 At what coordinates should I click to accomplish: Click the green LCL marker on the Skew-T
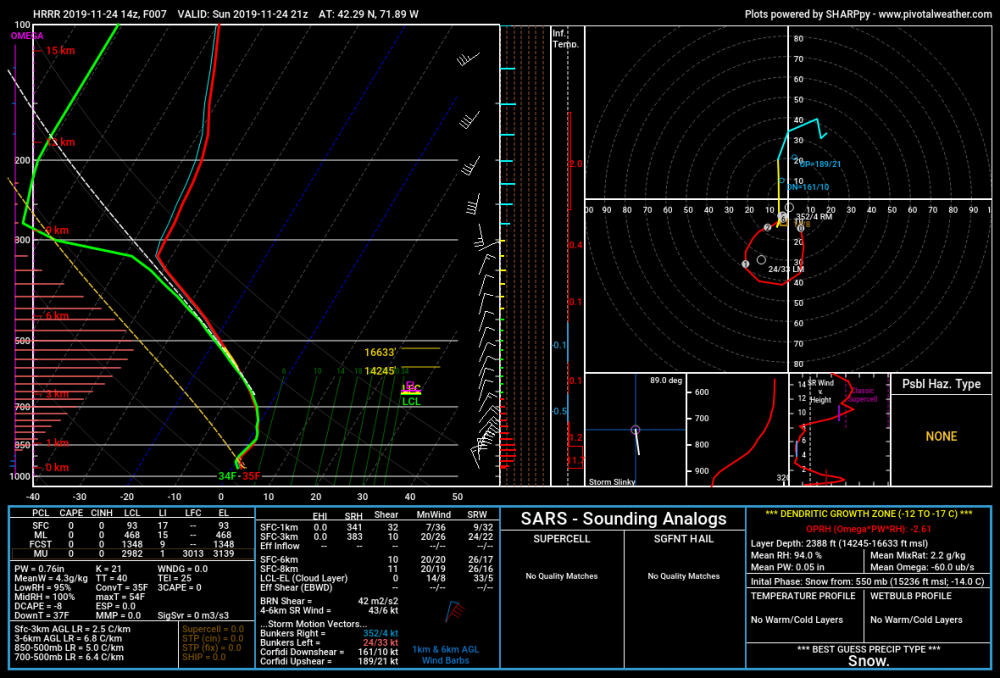tap(411, 401)
